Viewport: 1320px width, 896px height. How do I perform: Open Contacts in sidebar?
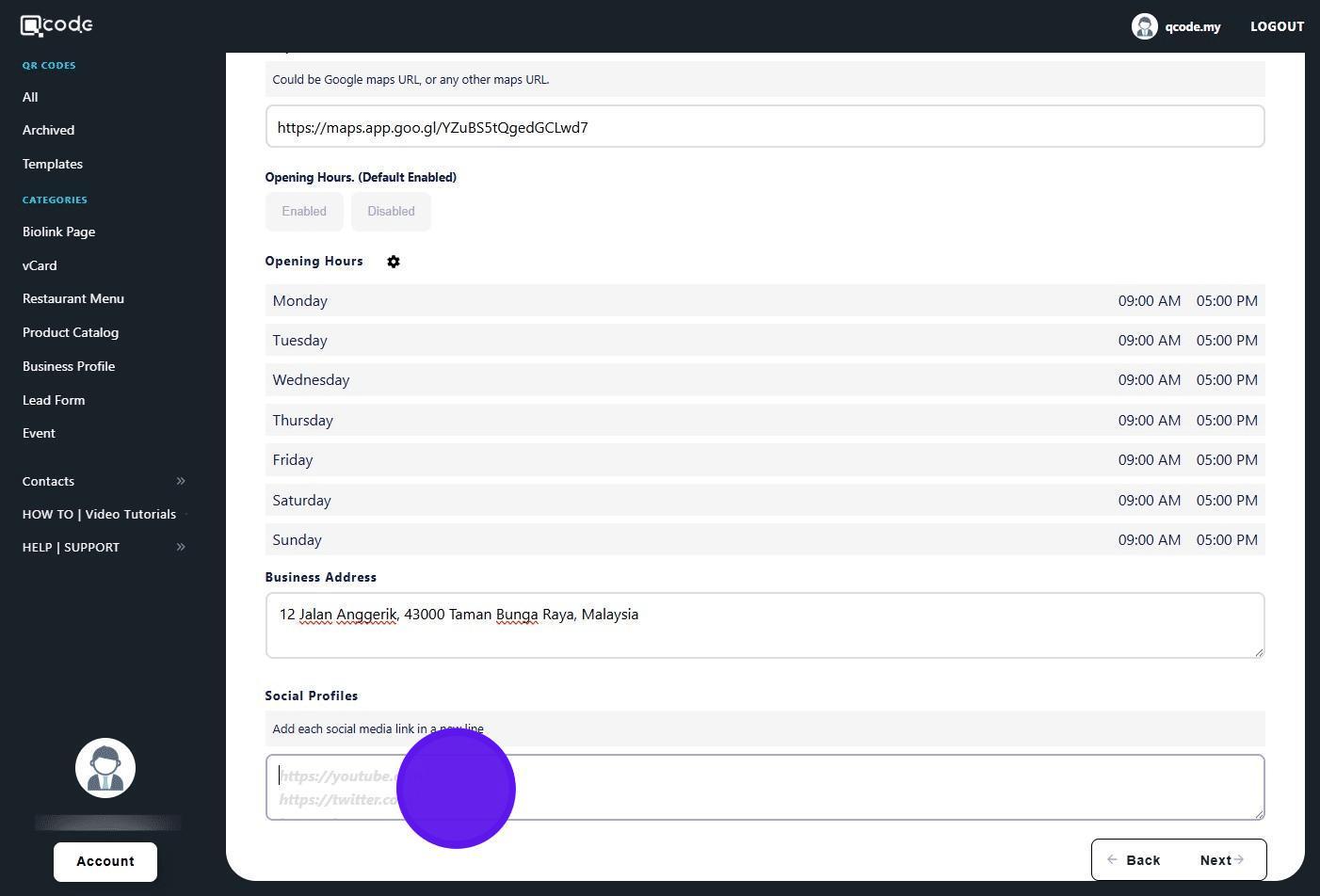(48, 481)
